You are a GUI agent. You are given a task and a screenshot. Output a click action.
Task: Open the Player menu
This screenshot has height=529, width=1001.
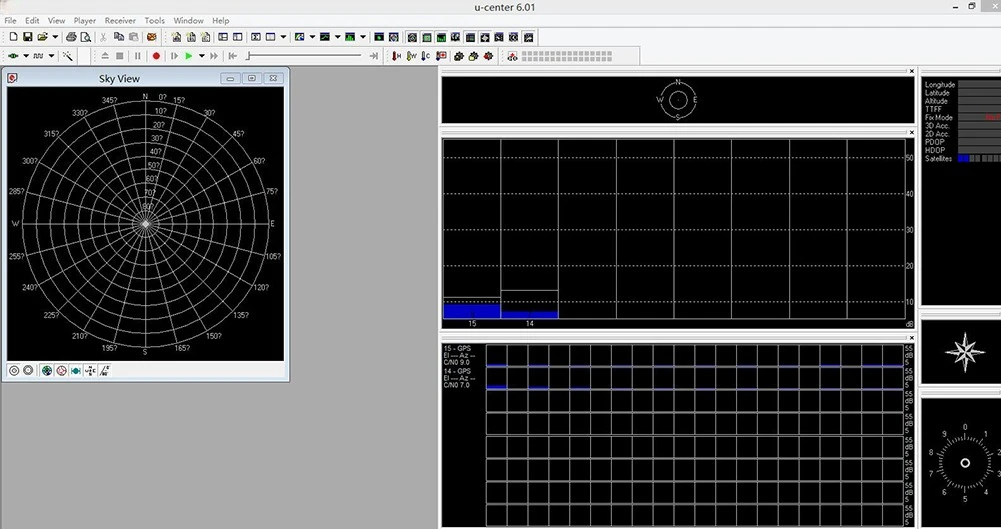pos(85,20)
